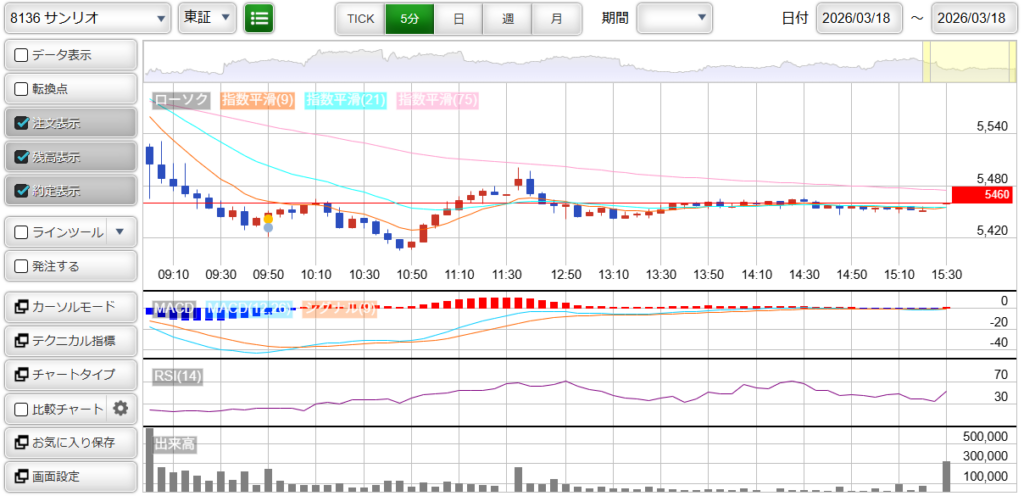Toggle the 転換点 checkbox
This screenshot has height=496, width=1024.
pyautogui.click(x=21, y=89)
